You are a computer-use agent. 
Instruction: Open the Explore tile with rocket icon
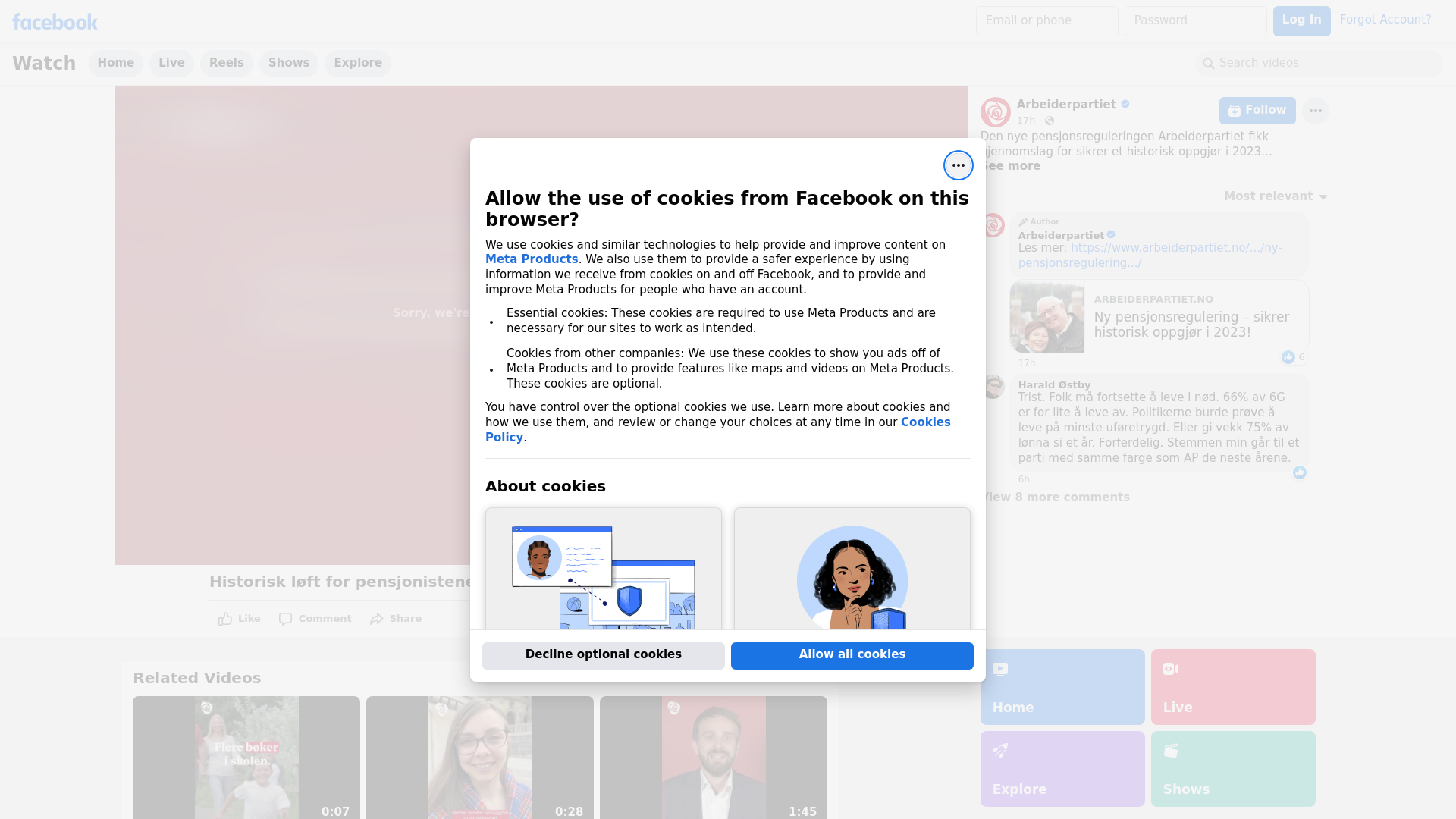click(1062, 769)
